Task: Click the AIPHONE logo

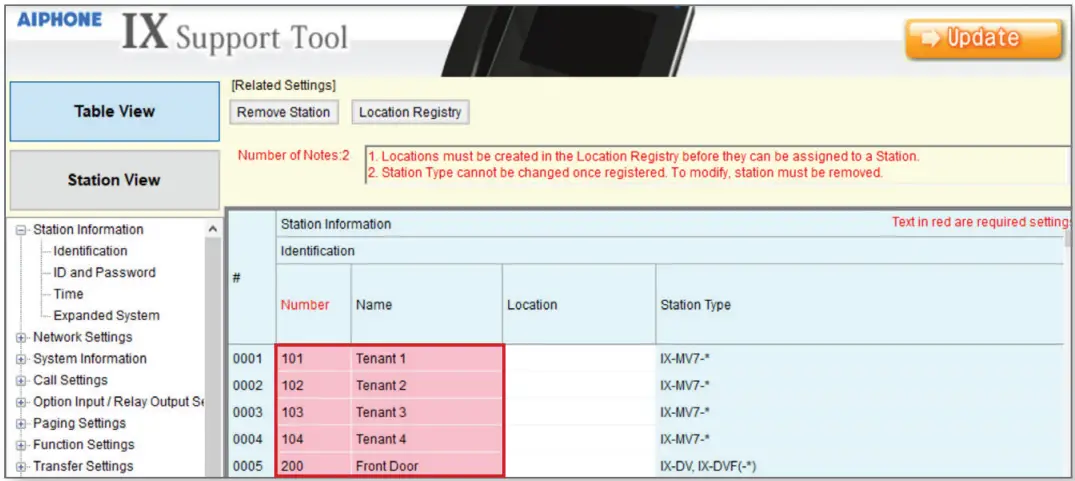Action: [x=60, y=19]
